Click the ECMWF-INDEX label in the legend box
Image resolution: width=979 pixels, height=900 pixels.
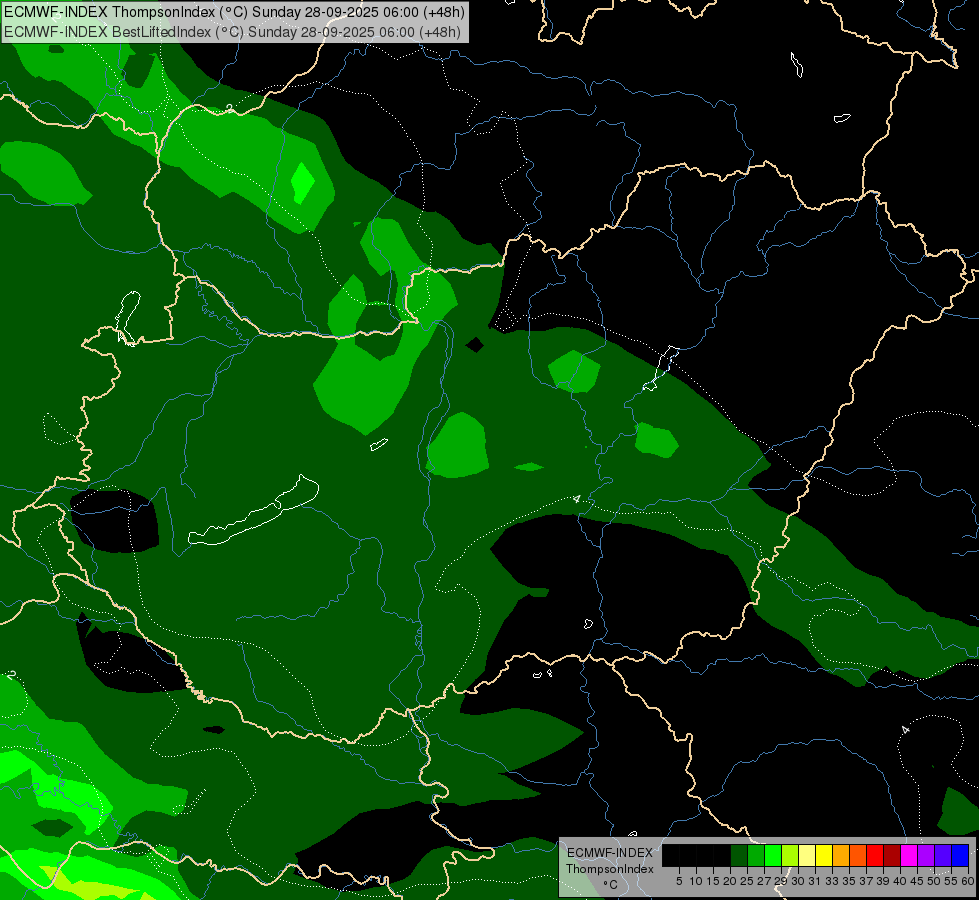coord(610,853)
